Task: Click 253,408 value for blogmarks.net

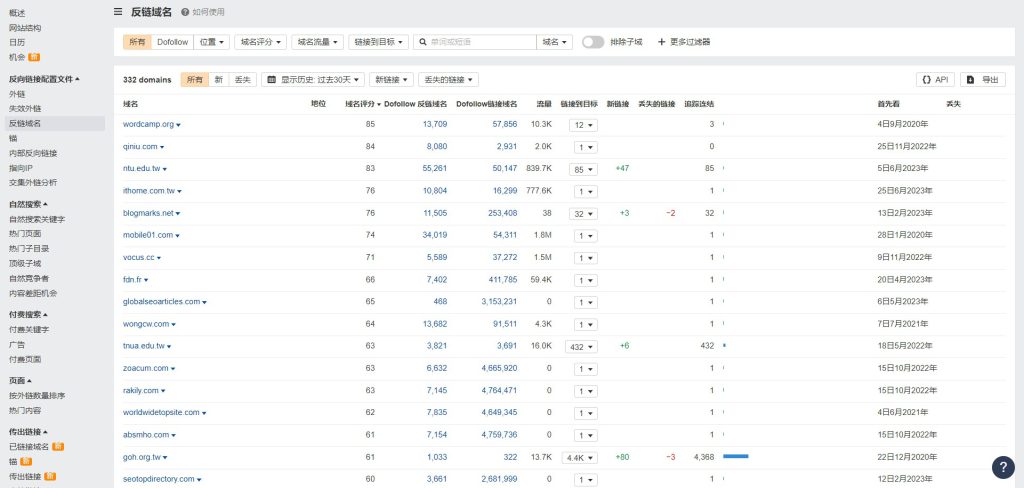Action: tap(502, 213)
